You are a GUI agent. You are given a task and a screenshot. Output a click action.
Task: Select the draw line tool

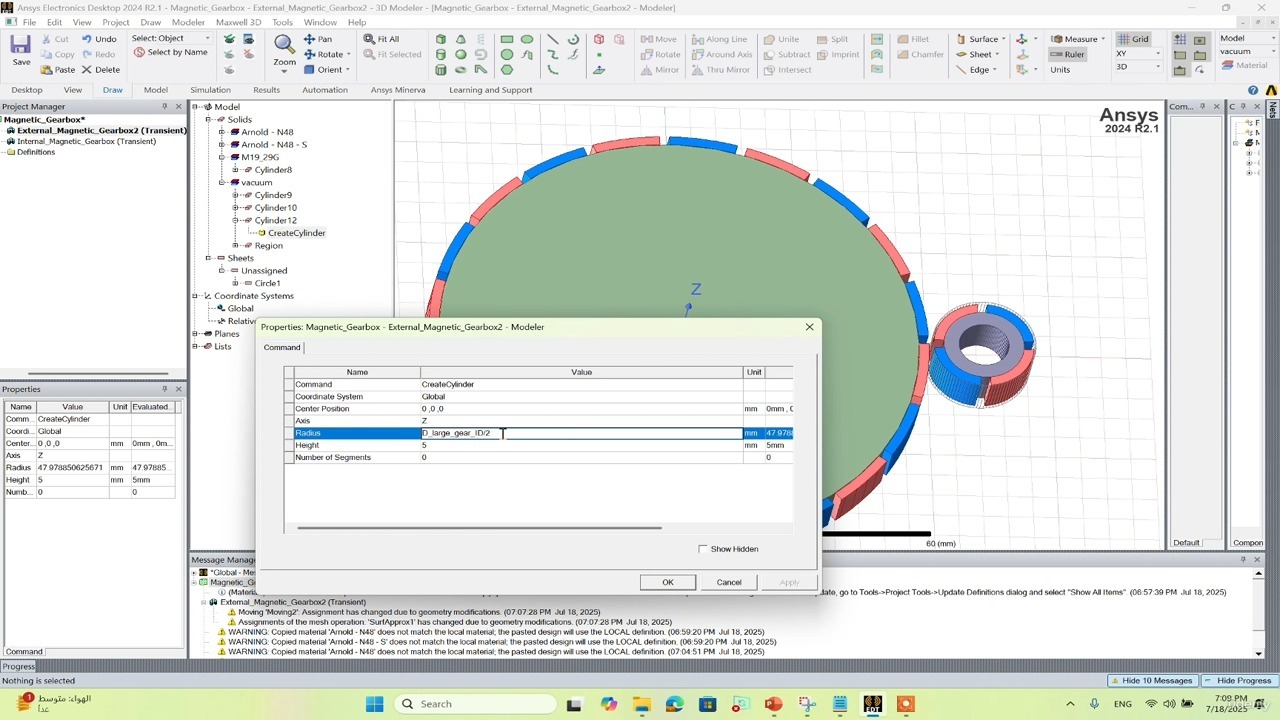(553, 39)
